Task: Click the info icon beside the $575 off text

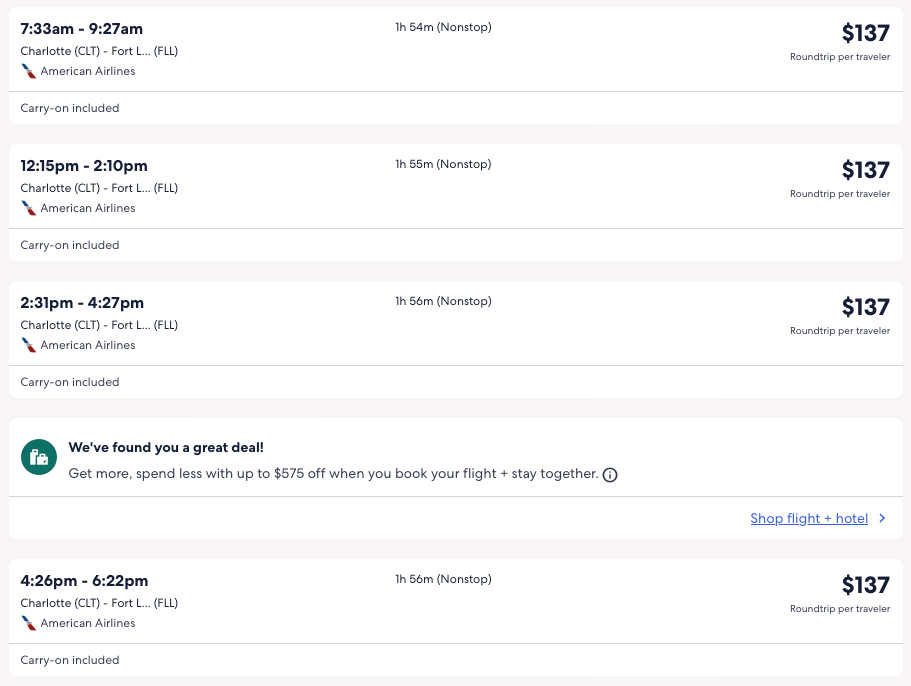Action: pos(610,474)
